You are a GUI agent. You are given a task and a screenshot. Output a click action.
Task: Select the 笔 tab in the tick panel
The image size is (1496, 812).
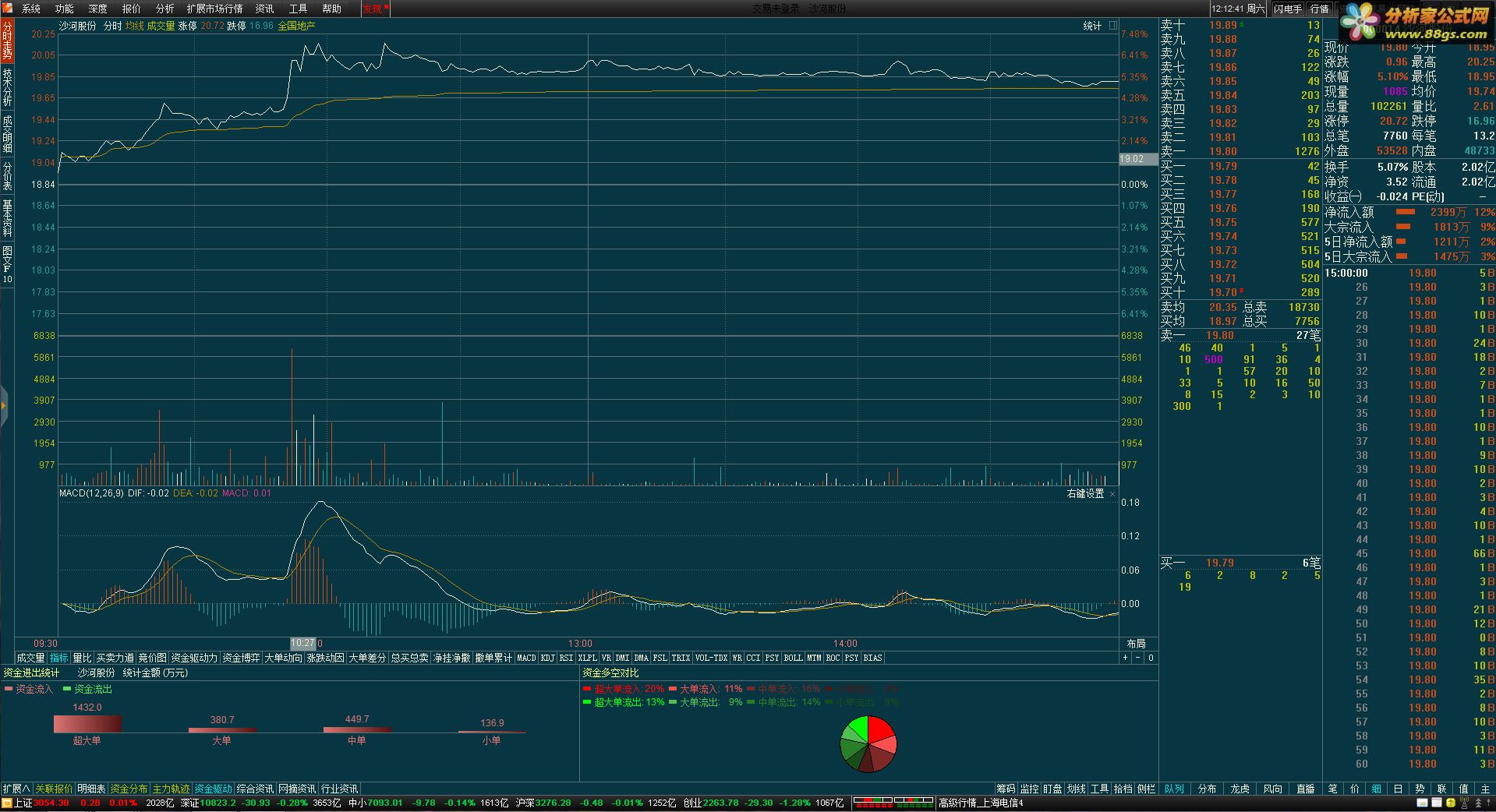(1332, 789)
